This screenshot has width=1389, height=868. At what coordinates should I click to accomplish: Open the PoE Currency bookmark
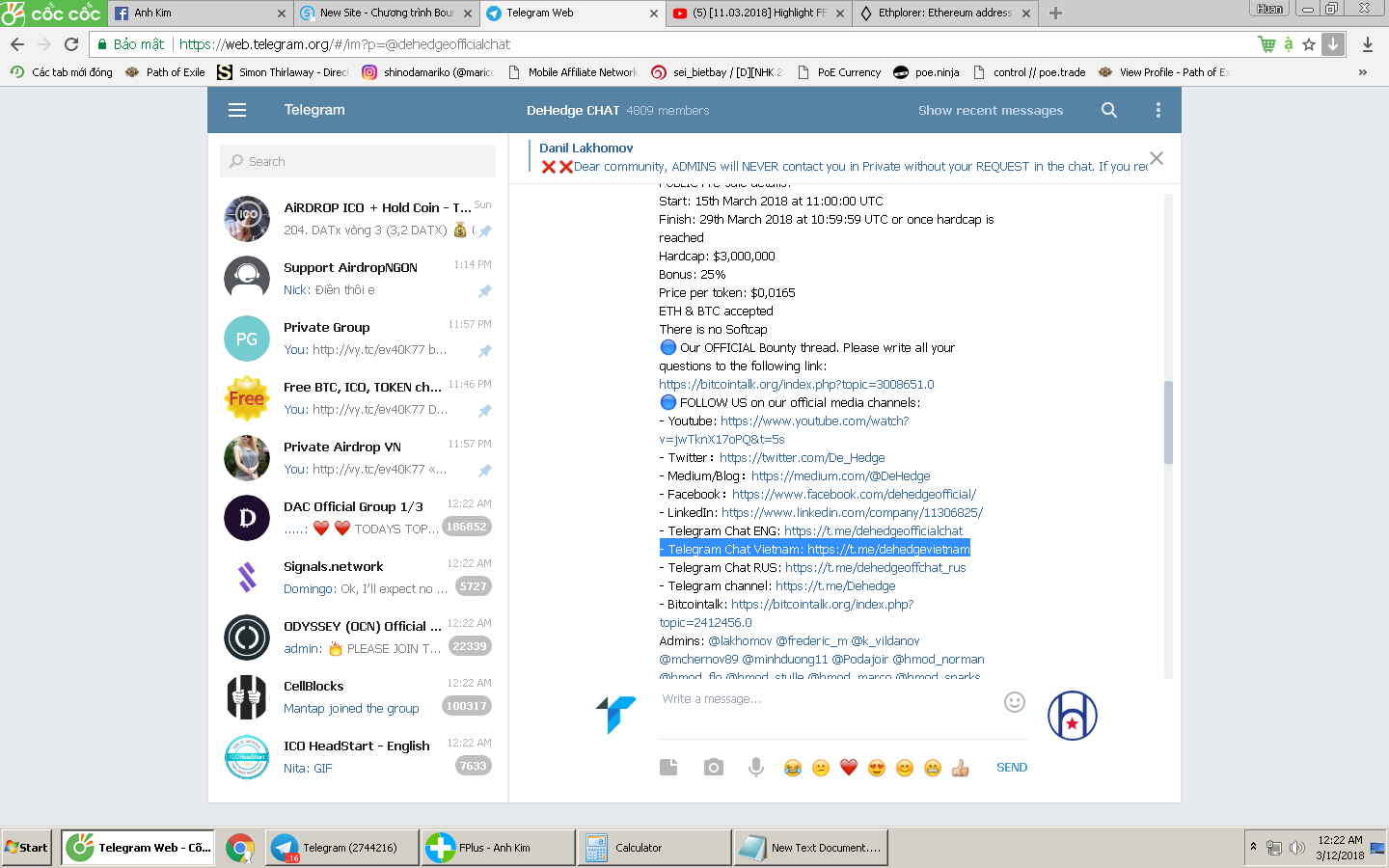[839, 72]
